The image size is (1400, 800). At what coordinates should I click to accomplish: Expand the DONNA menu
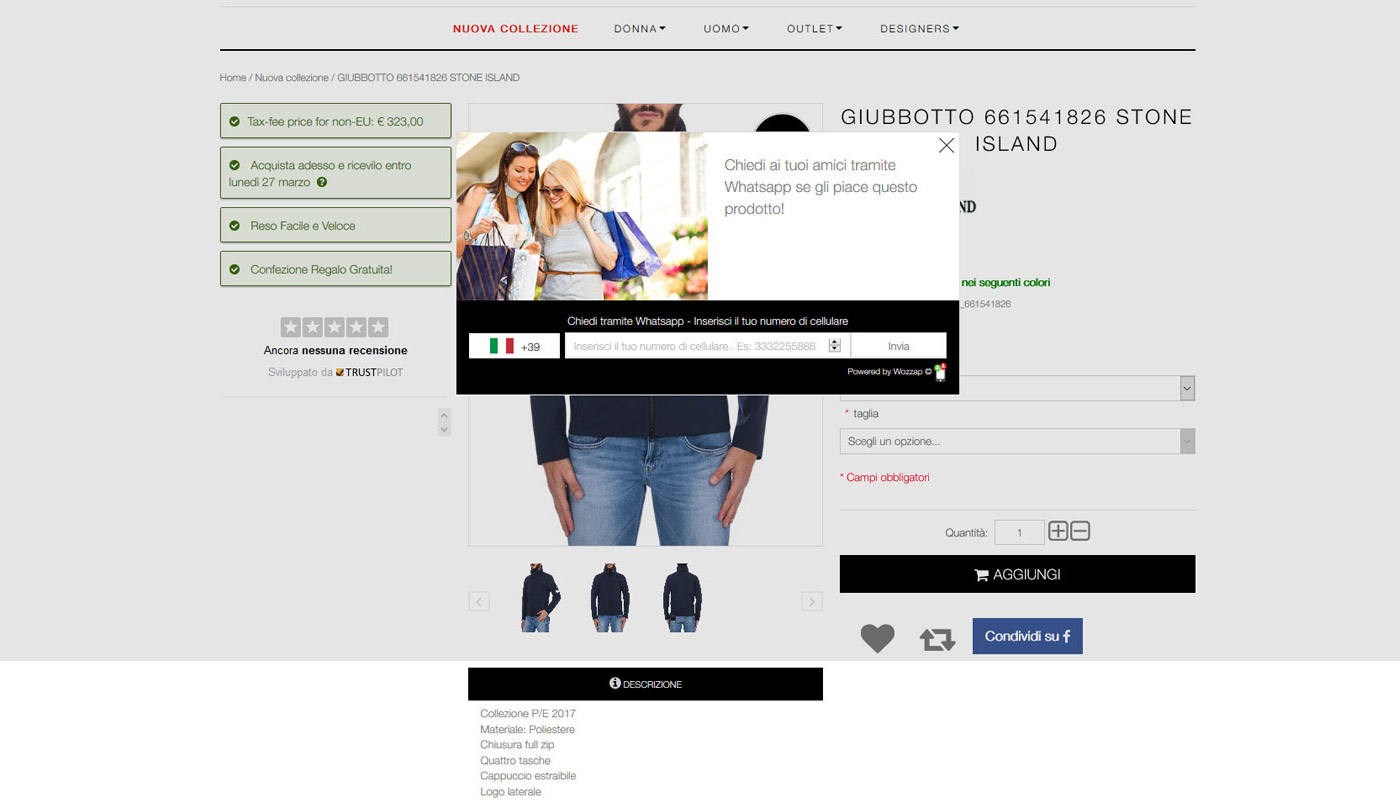[640, 29]
